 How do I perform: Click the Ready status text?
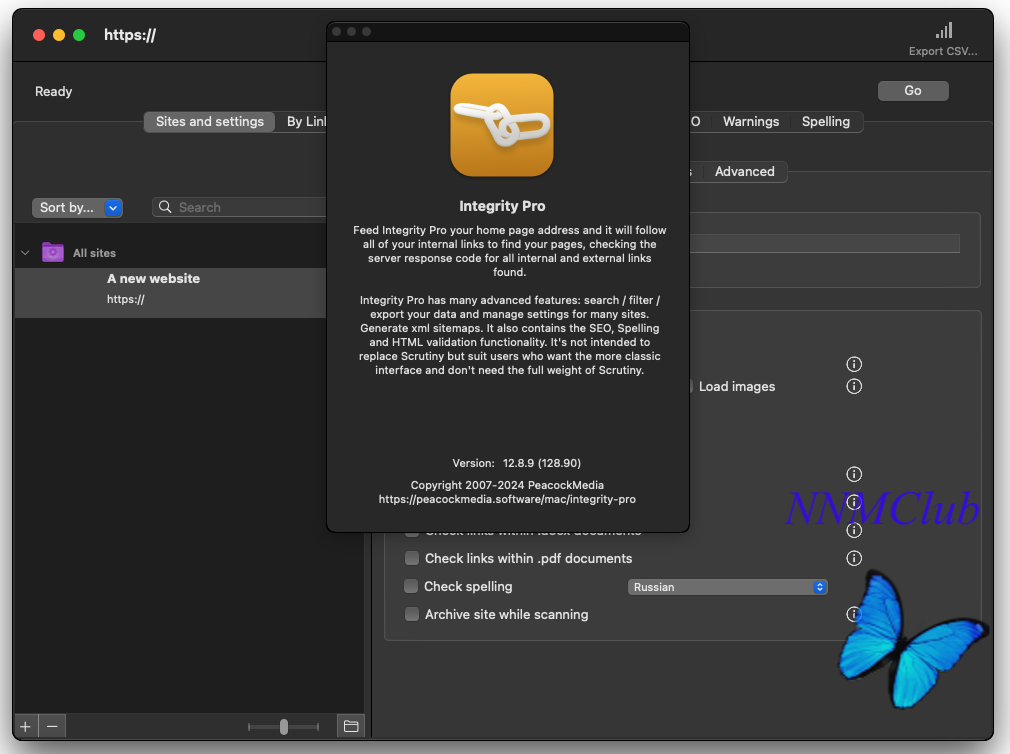pos(53,91)
